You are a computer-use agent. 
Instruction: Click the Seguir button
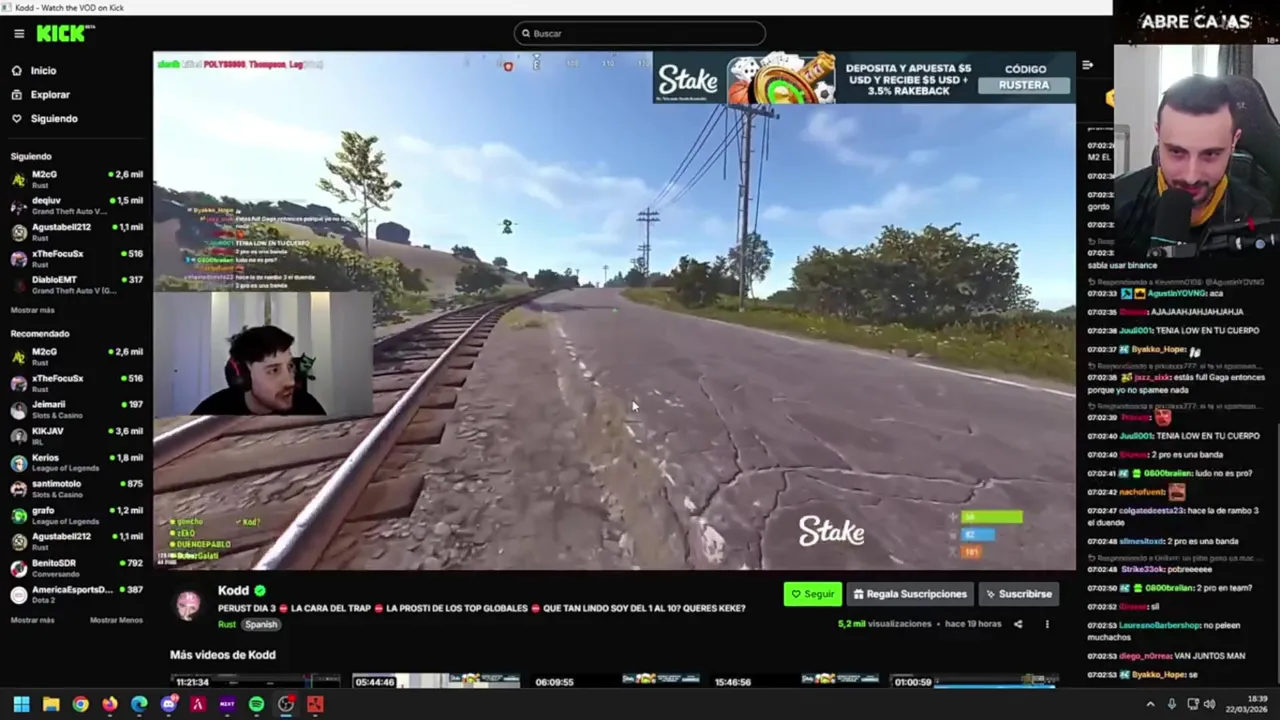(813, 594)
